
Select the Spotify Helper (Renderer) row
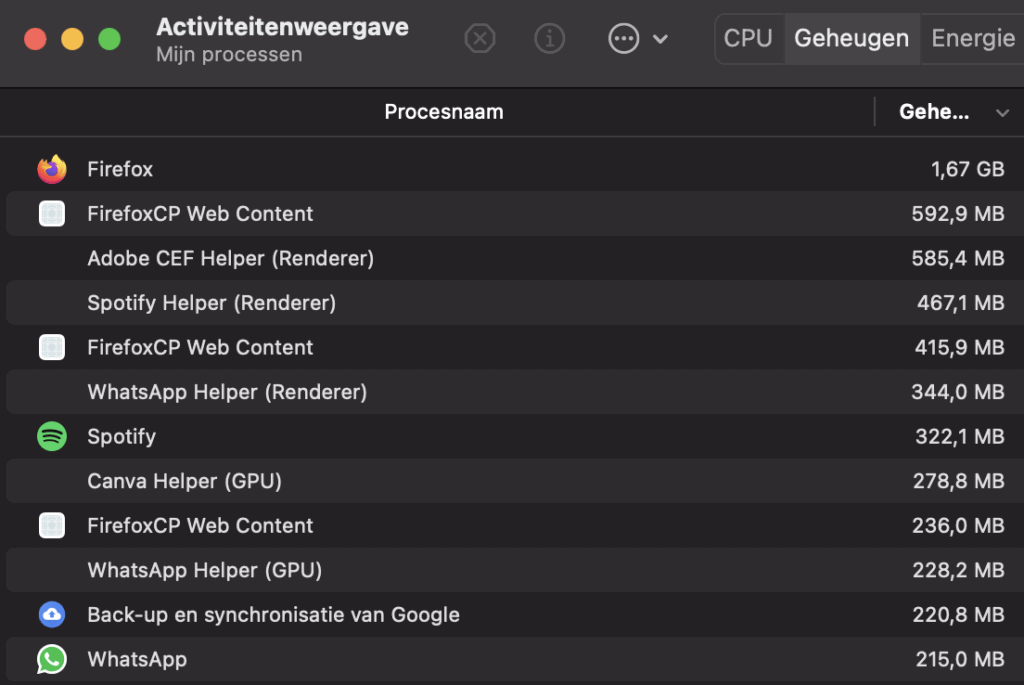pyautogui.click(x=515, y=303)
